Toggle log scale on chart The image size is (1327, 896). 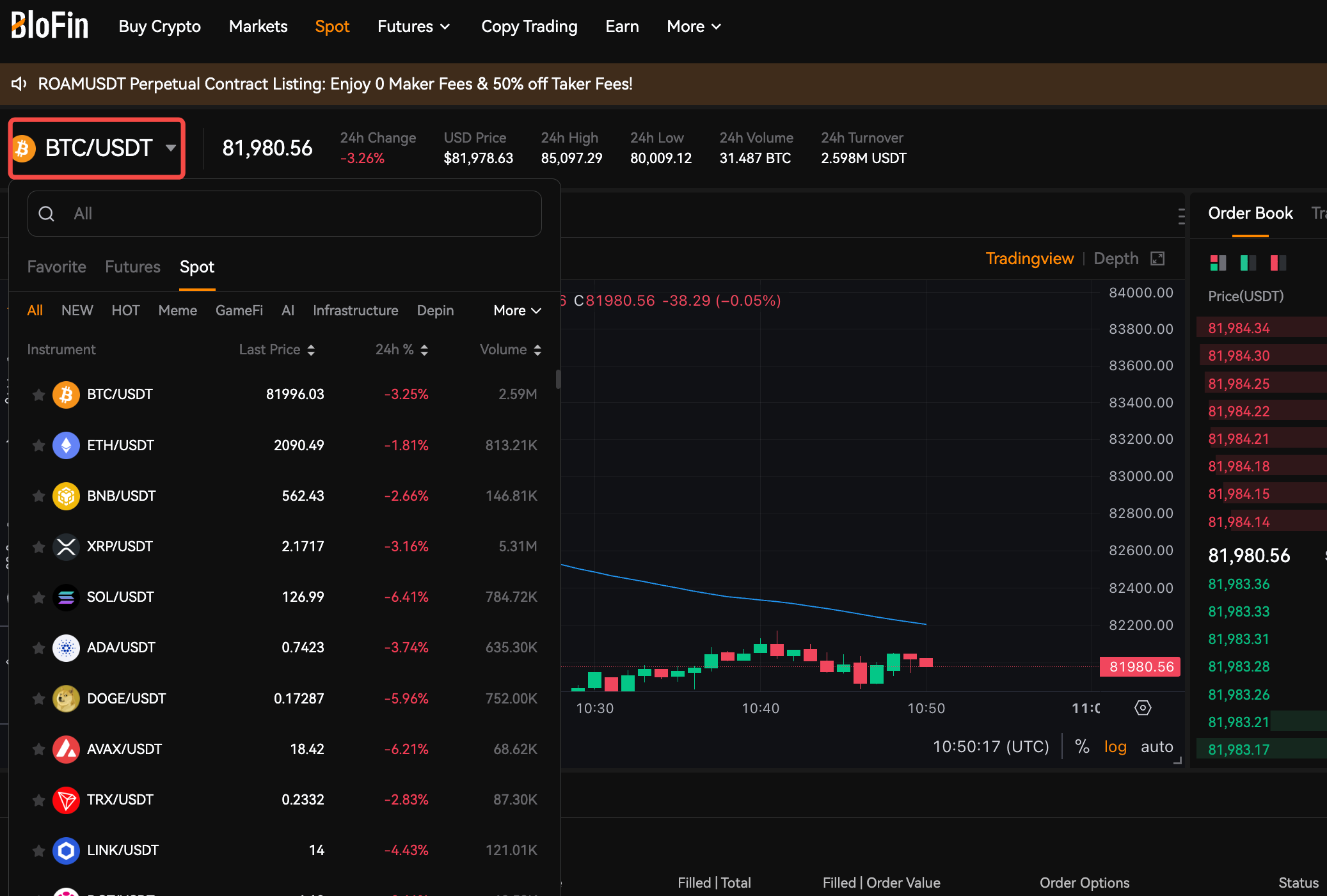pyautogui.click(x=1115, y=746)
